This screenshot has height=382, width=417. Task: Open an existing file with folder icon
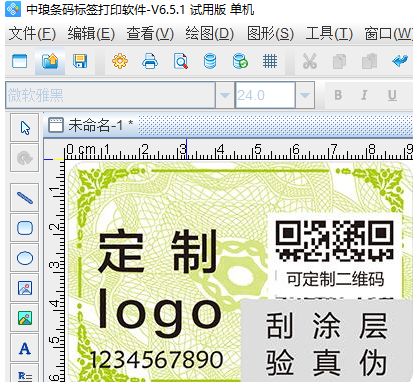pos(50,61)
